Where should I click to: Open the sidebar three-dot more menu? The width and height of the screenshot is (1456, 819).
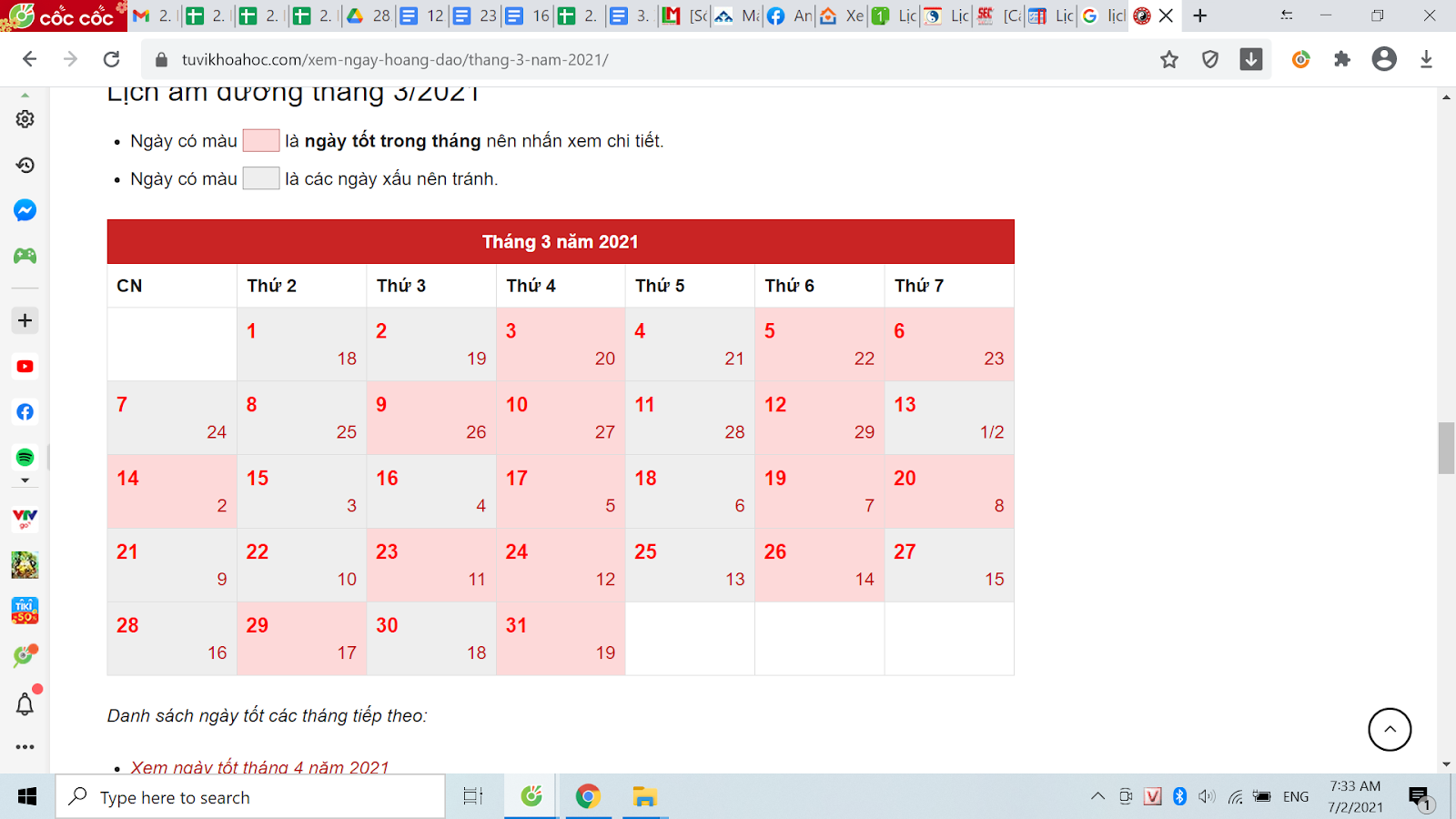25,747
